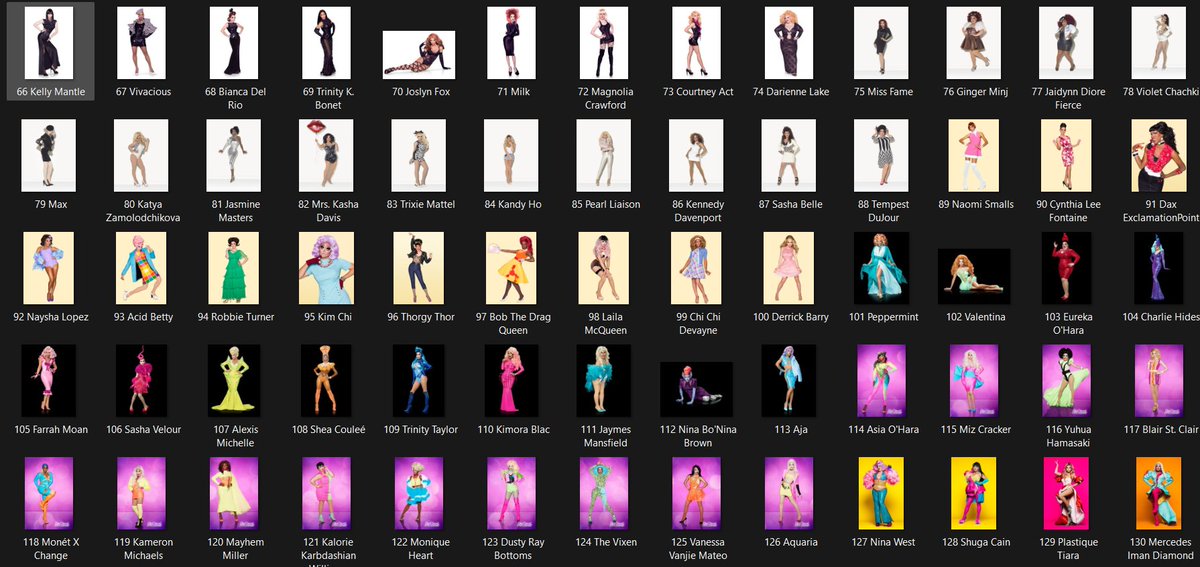Click the 108 Shea Couleé image

(326, 381)
